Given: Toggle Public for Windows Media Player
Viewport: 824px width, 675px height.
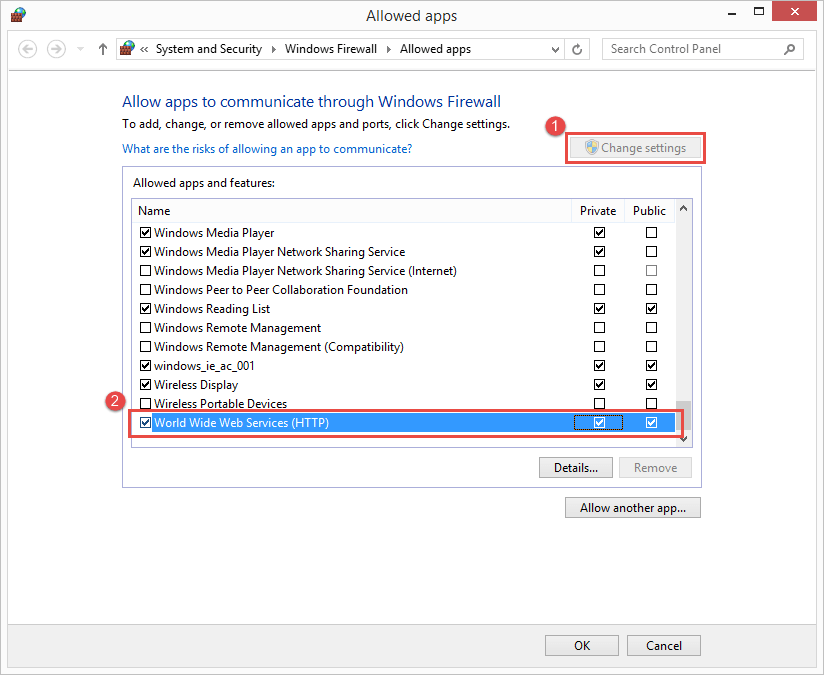Looking at the screenshot, I should coord(651,232).
